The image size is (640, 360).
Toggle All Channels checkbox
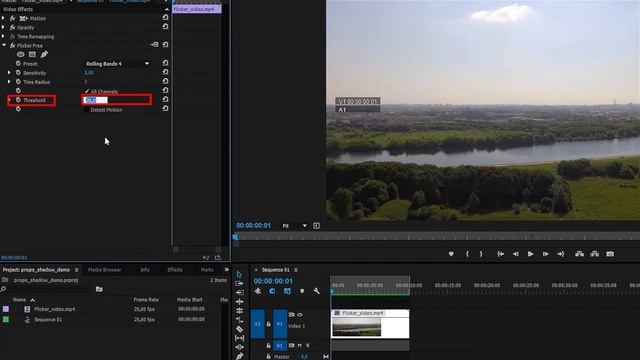tap(87, 91)
